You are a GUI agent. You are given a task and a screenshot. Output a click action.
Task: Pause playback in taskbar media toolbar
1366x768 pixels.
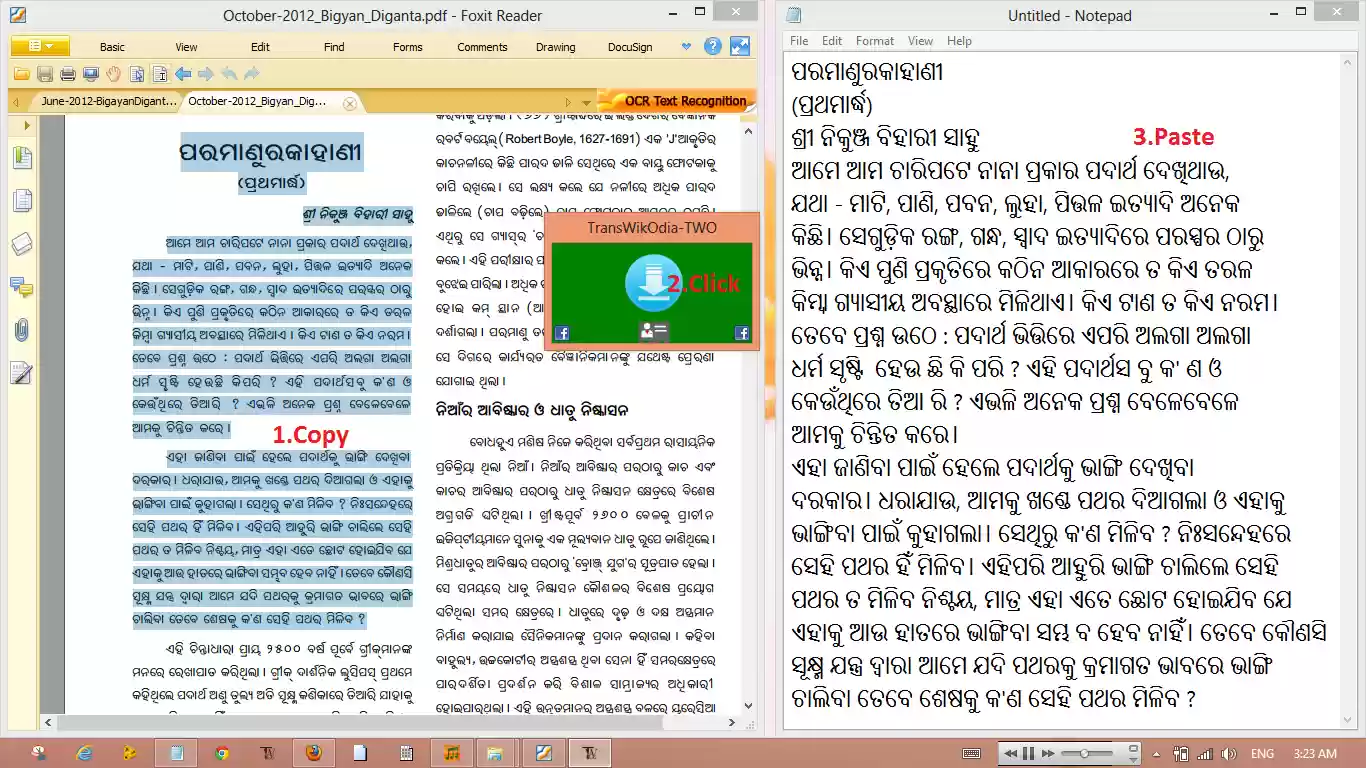click(x=1028, y=753)
